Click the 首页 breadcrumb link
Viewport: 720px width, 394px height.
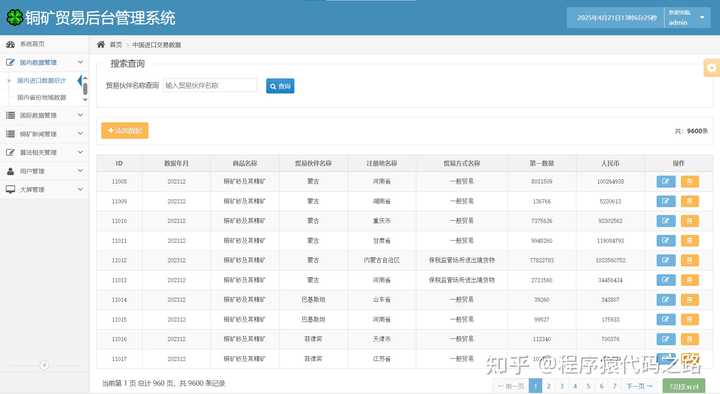pos(116,45)
